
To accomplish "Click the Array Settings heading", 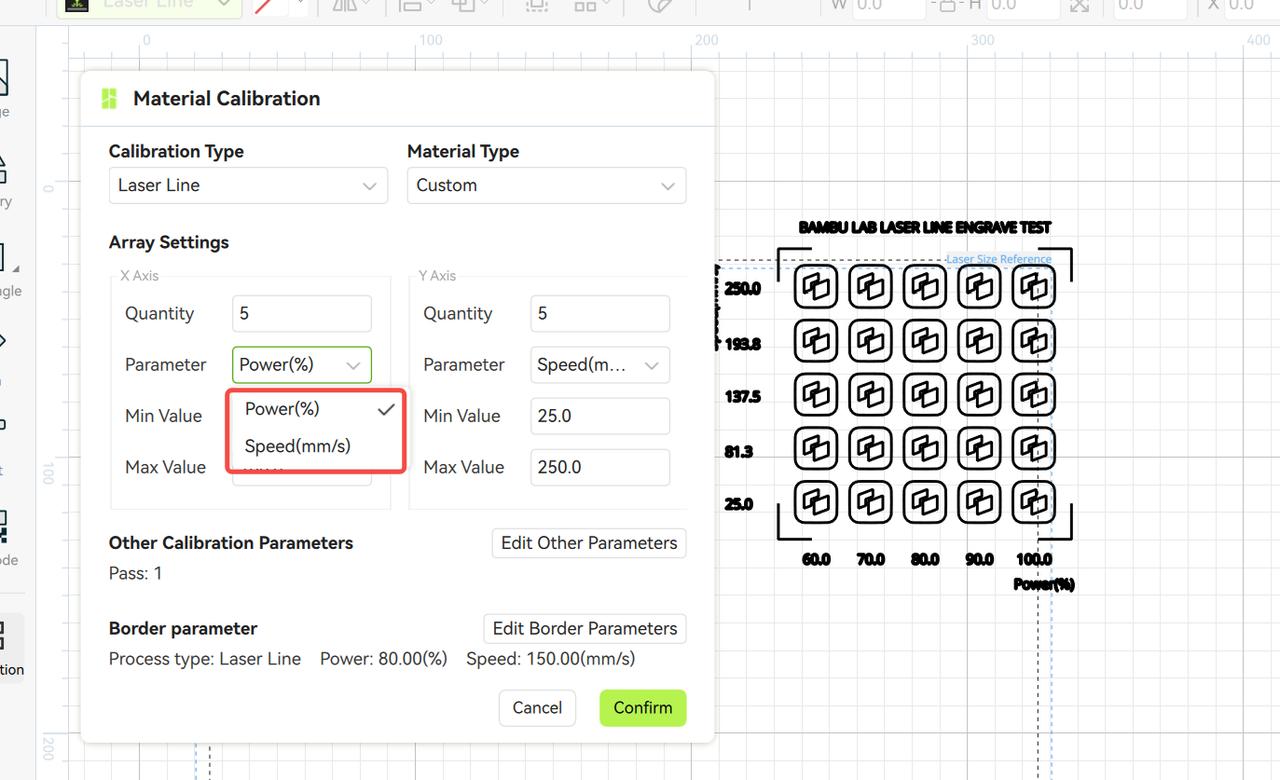I will point(169,242).
